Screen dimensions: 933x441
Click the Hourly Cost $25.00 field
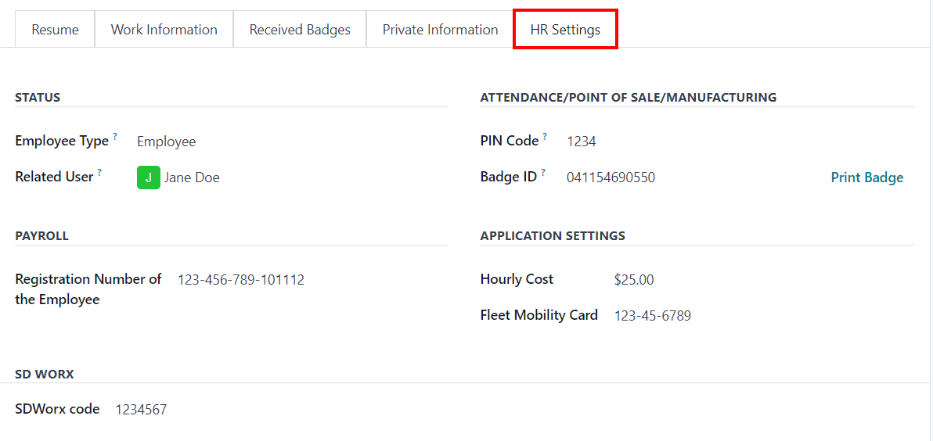click(x=634, y=280)
